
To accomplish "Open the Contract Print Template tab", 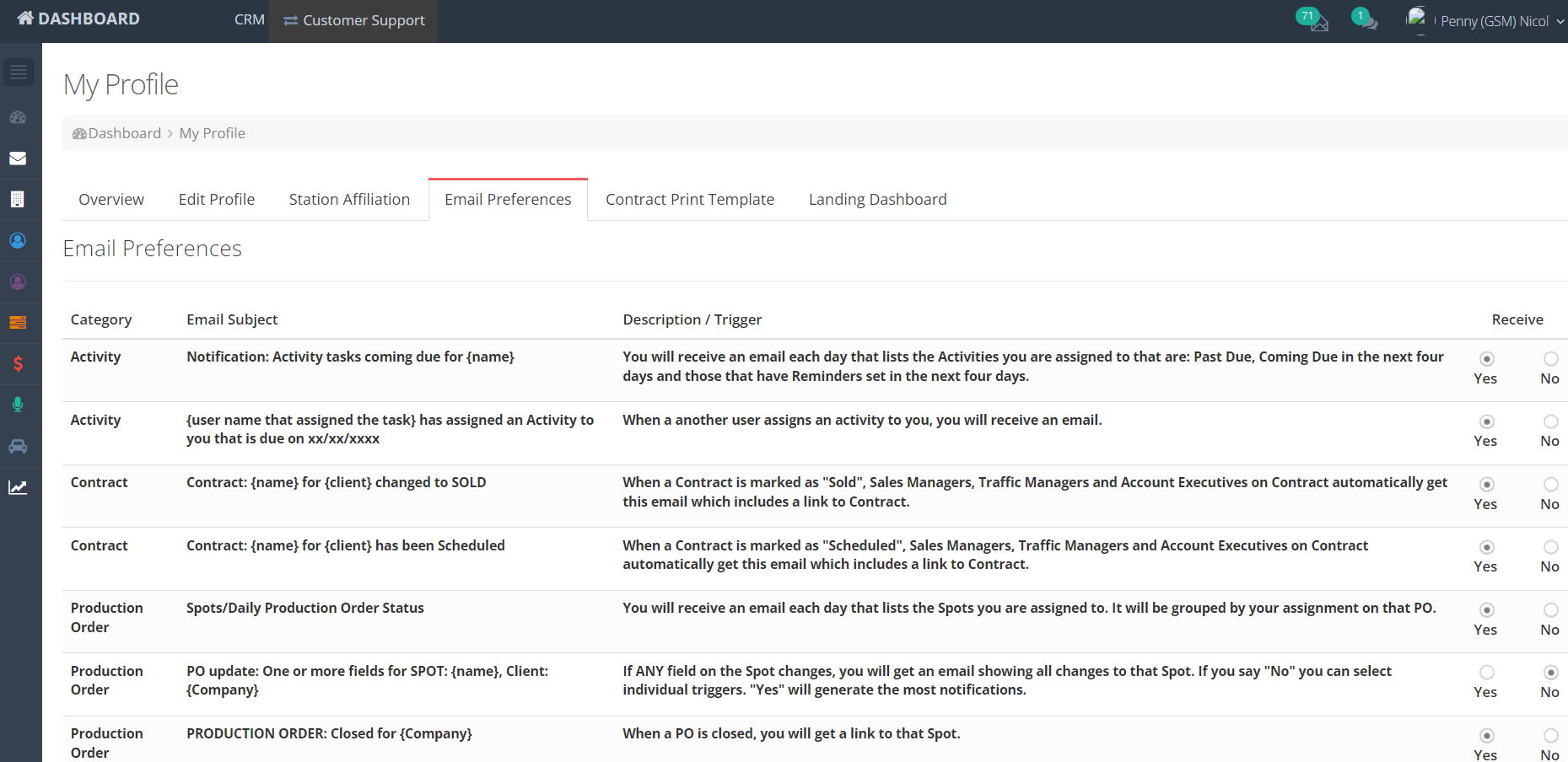I will click(x=690, y=200).
